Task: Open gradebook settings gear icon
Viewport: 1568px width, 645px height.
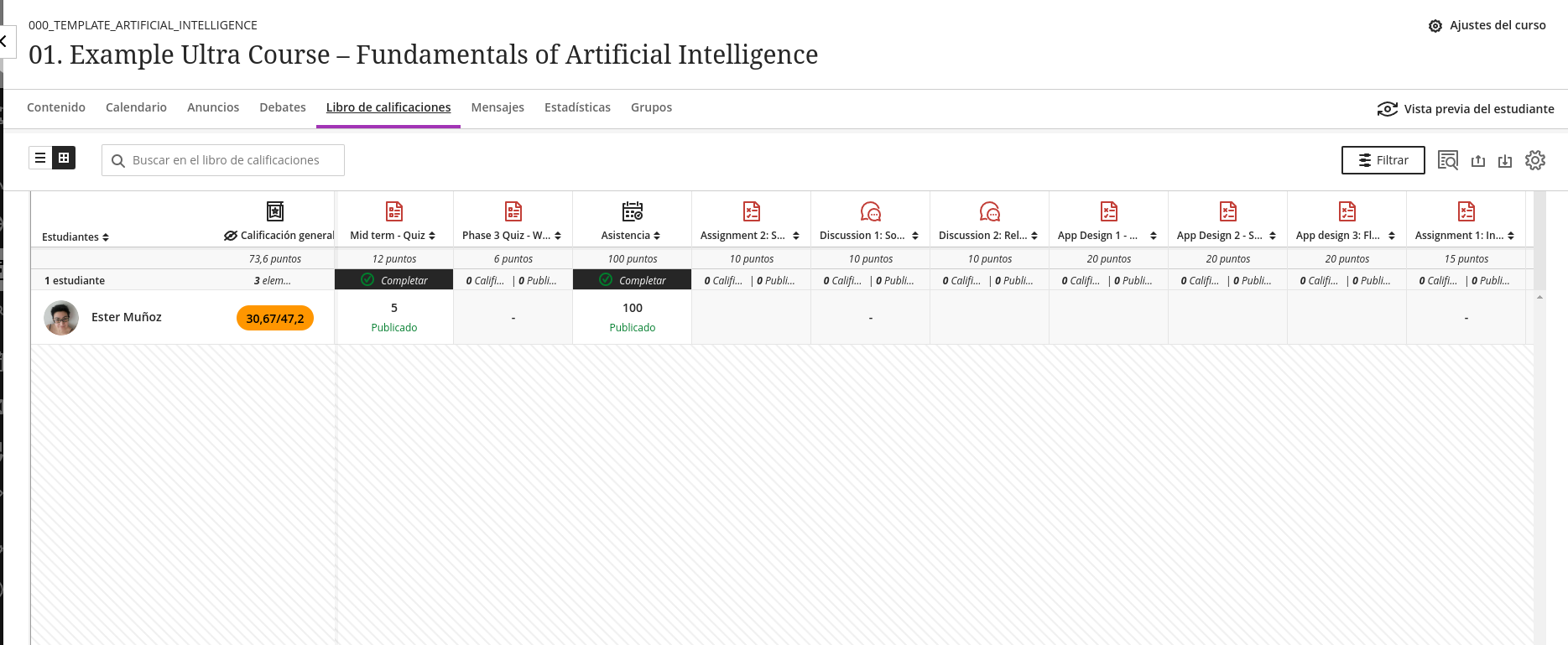Action: pos(1535,160)
